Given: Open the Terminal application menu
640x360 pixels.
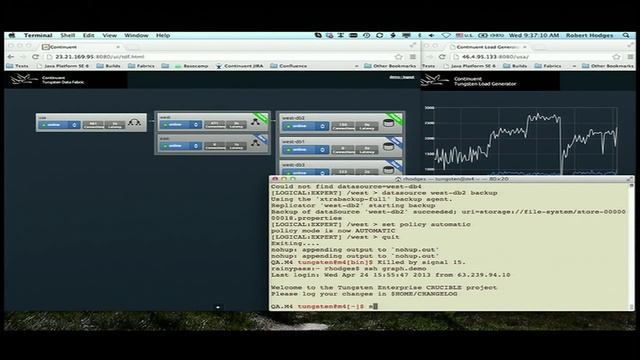Looking at the screenshot, I should click(x=38, y=36).
